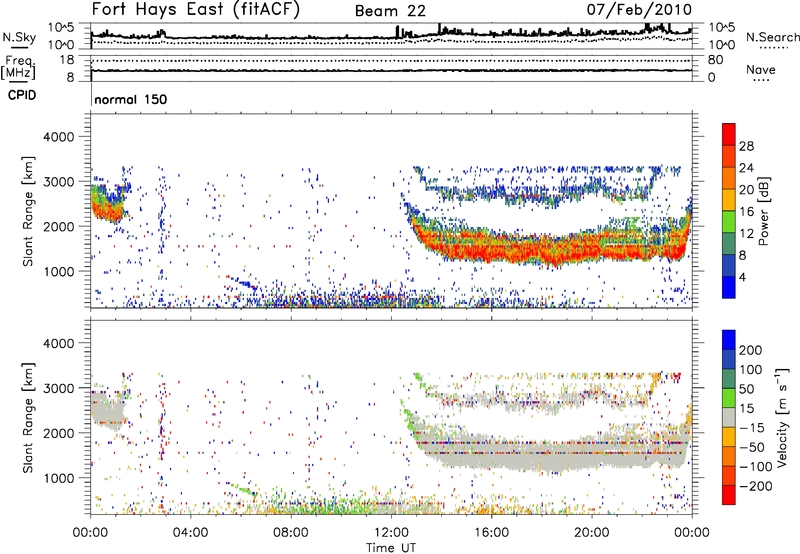
Task: Click the '08:00' time tick label
Action: pos(290,533)
